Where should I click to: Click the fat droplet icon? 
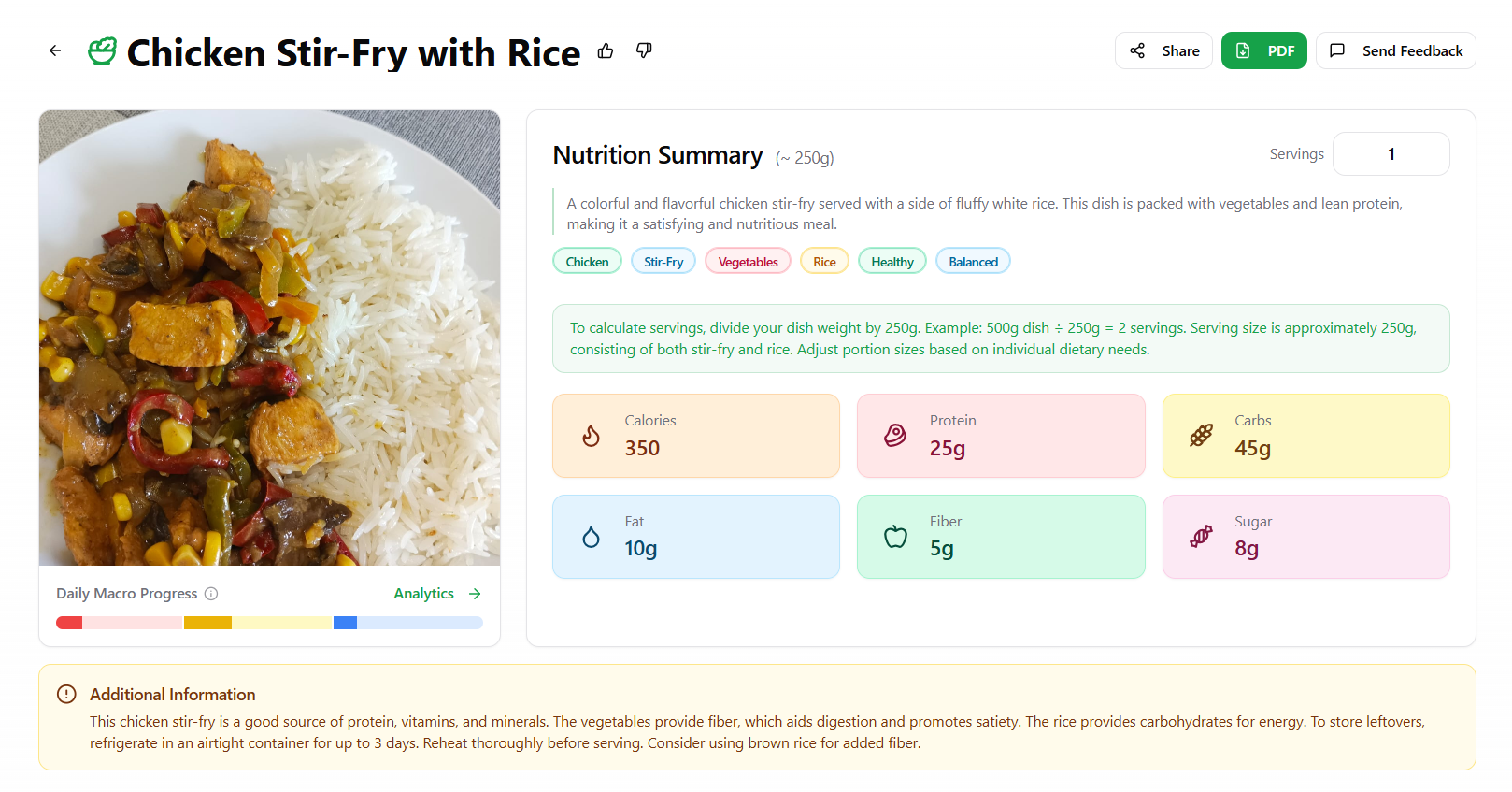pyautogui.click(x=590, y=536)
